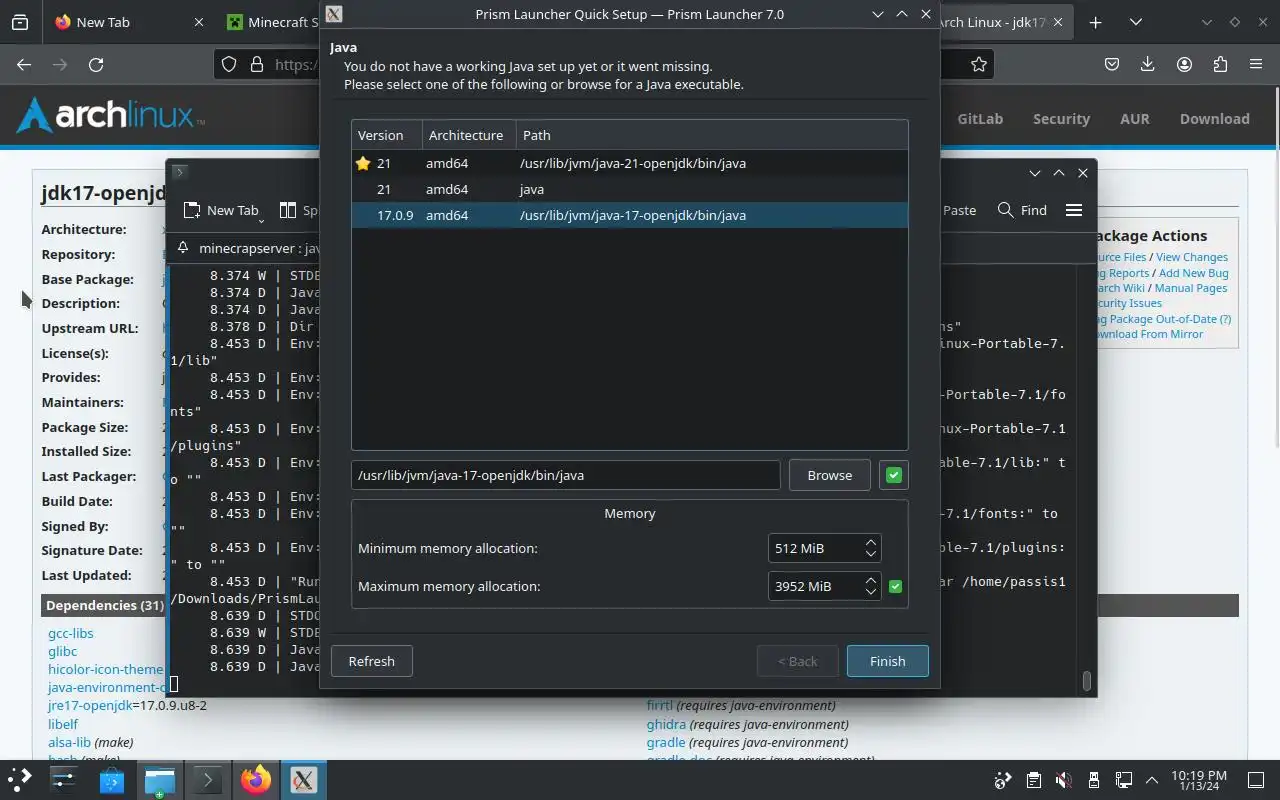The height and width of the screenshot is (800, 1280).
Task: Decrease minimum memory allocation with down arrow
Action: pyautogui.click(x=871, y=554)
